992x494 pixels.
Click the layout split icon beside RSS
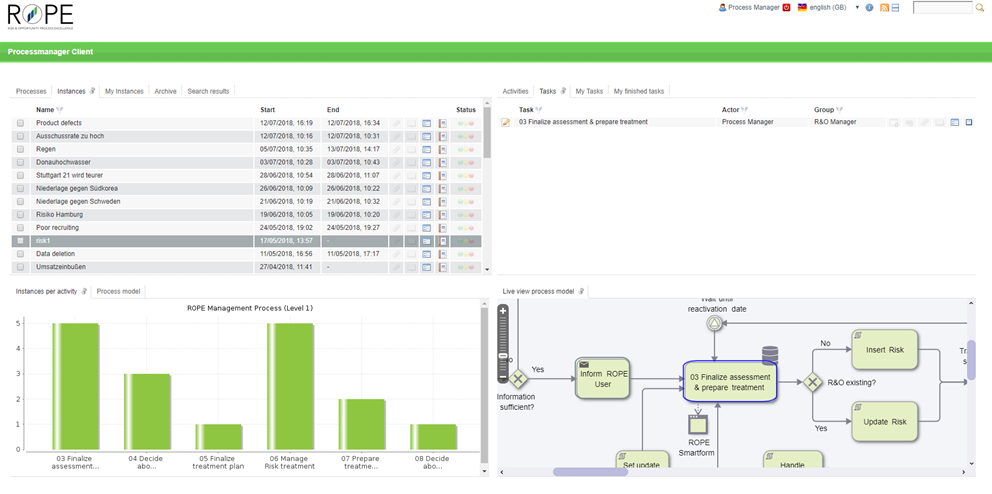pyautogui.click(x=895, y=8)
